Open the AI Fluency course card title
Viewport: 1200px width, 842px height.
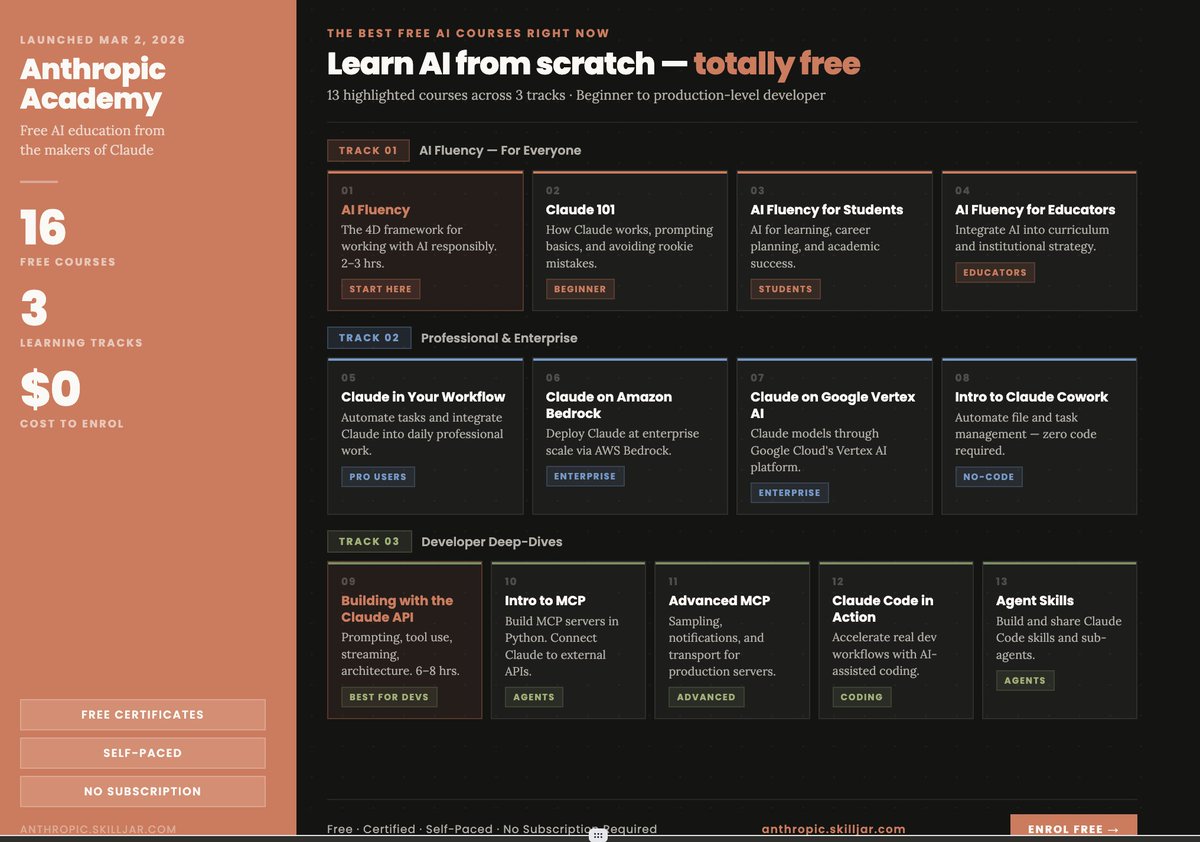[375, 210]
